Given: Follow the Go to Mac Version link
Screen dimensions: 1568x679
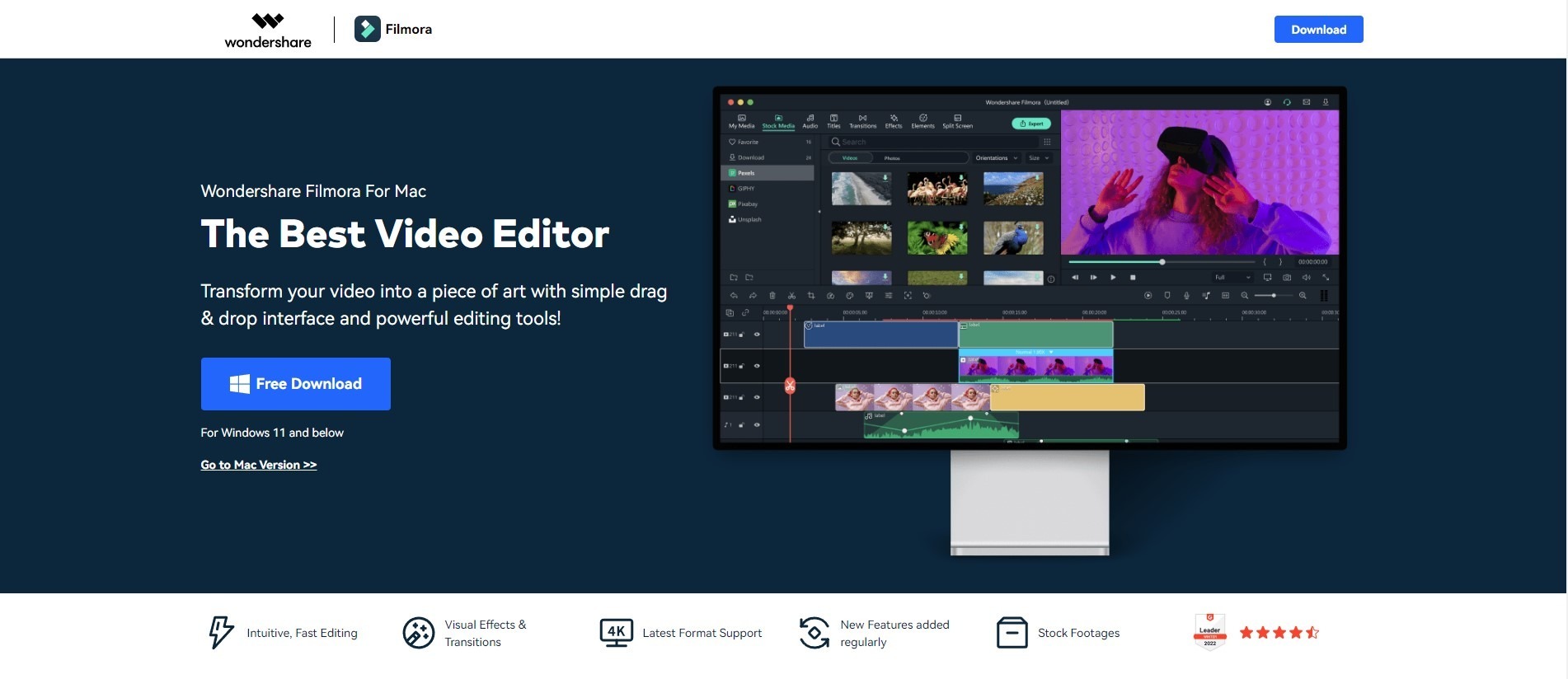Looking at the screenshot, I should (x=259, y=465).
